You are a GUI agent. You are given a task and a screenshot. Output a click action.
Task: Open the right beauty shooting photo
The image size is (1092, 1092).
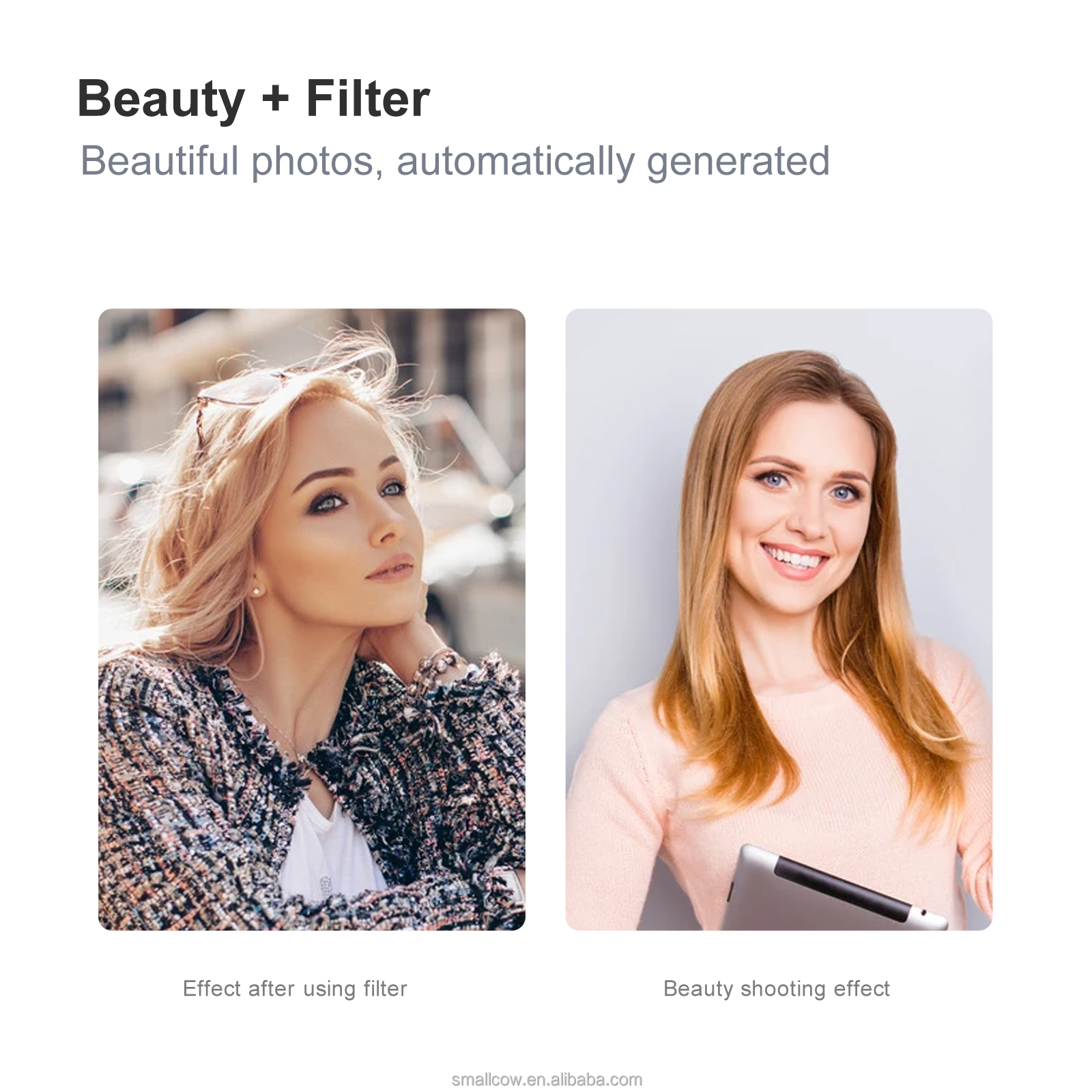[x=779, y=619]
